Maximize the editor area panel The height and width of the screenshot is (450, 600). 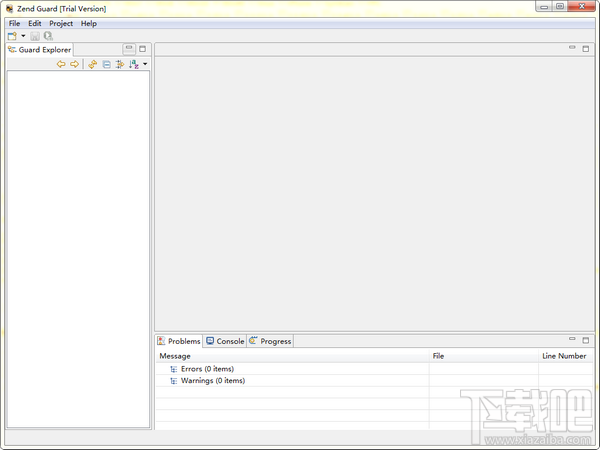click(x=585, y=49)
